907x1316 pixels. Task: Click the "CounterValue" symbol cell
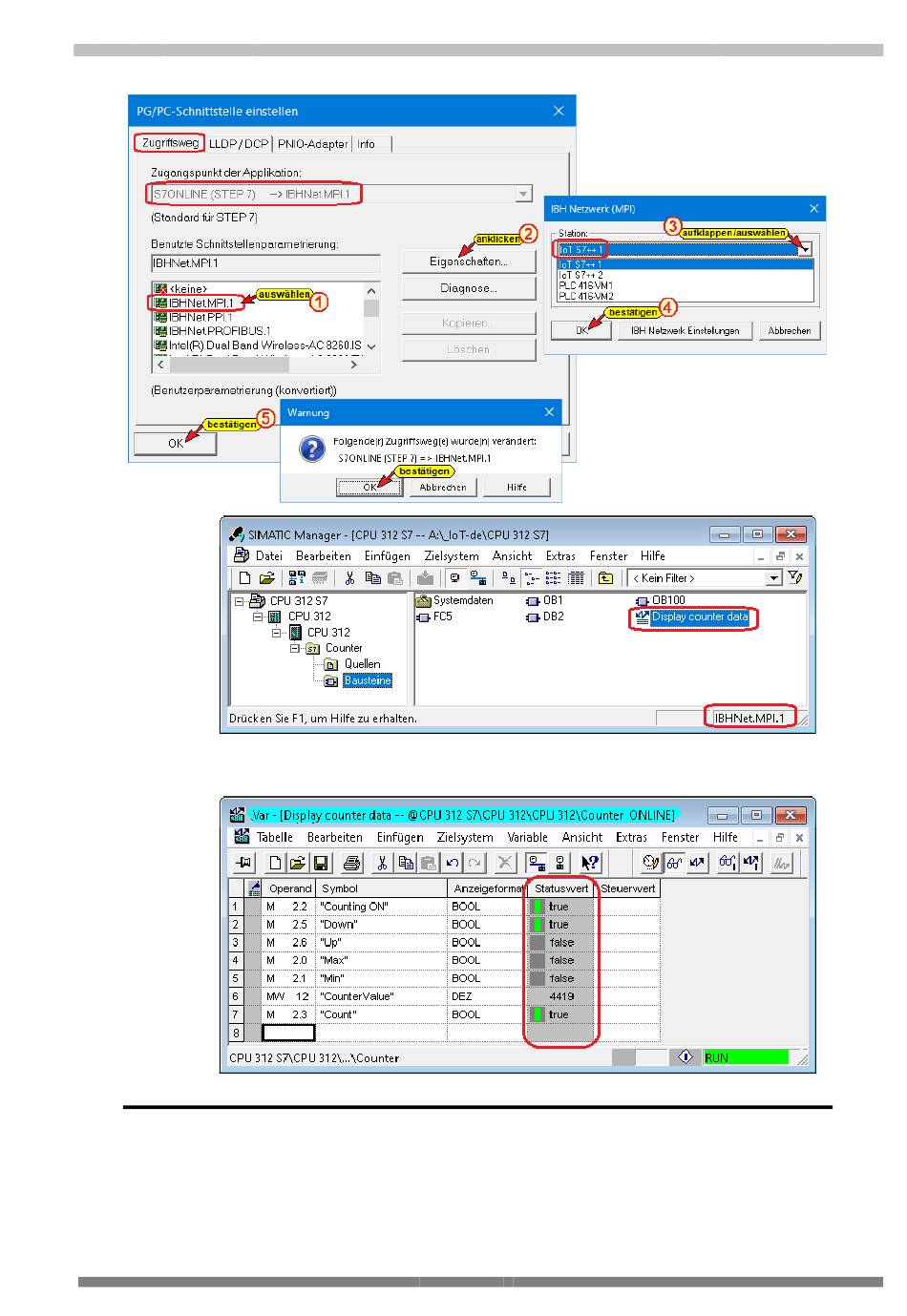coord(382,996)
